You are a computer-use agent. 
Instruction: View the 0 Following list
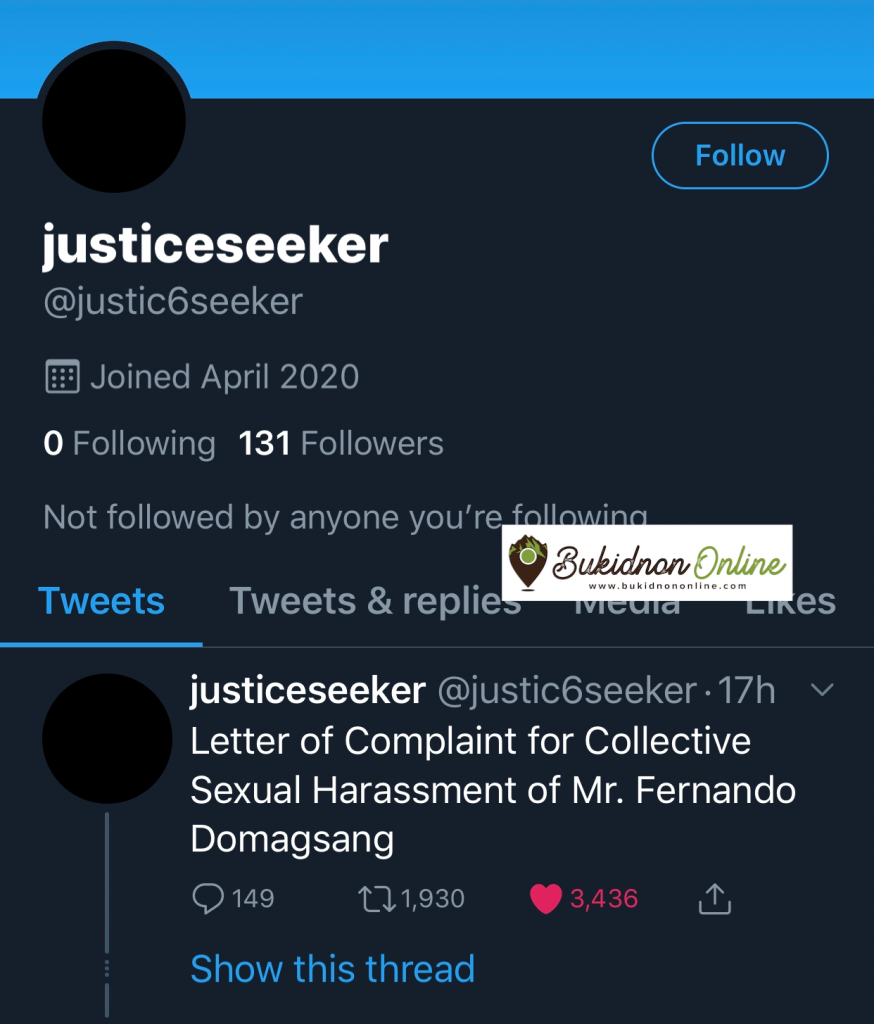tap(129, 443)
